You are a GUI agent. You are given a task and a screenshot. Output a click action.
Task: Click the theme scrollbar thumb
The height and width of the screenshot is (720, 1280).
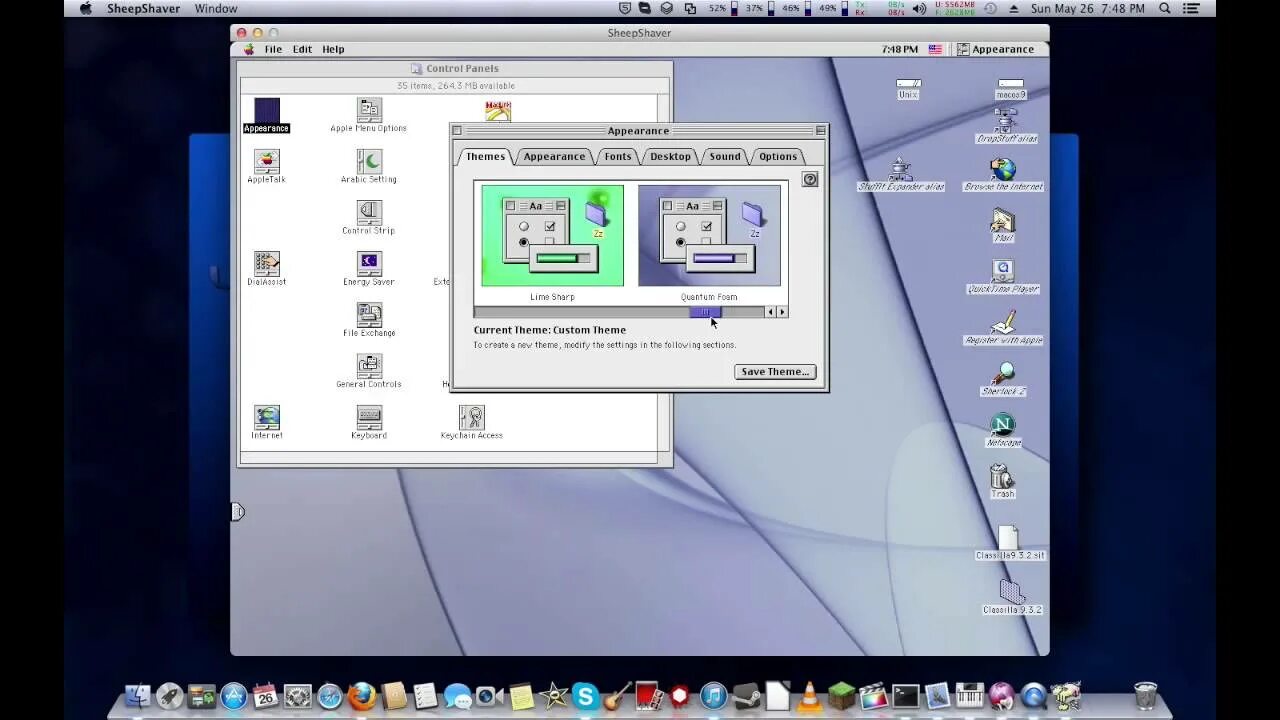click(x=705, y=312)
